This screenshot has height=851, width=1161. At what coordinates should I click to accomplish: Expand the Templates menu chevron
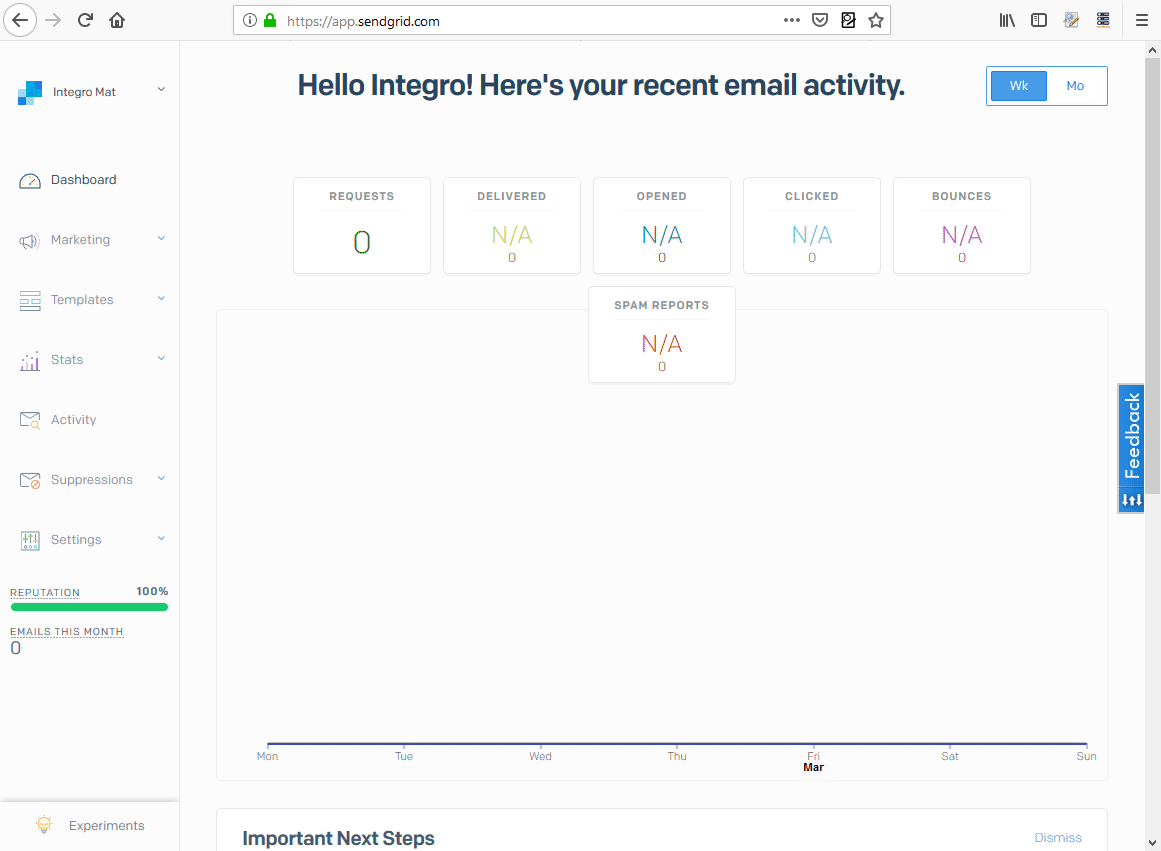coord(161,298)
